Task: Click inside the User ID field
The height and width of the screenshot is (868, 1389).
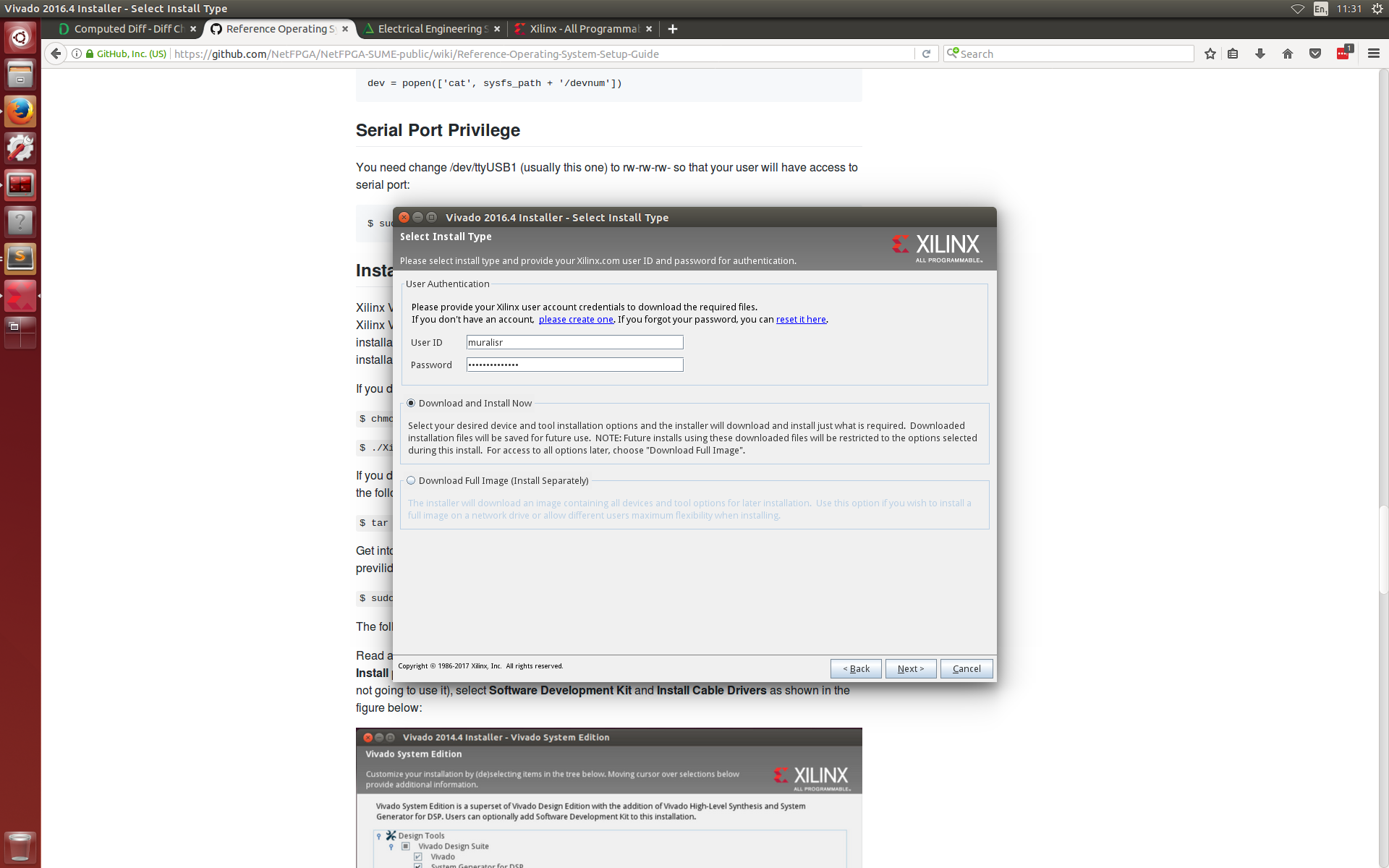Action: (574, 342)
